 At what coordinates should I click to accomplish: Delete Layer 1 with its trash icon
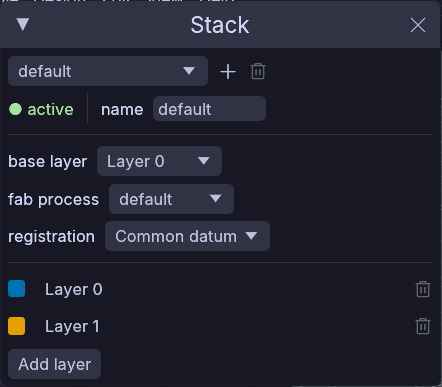423,326
